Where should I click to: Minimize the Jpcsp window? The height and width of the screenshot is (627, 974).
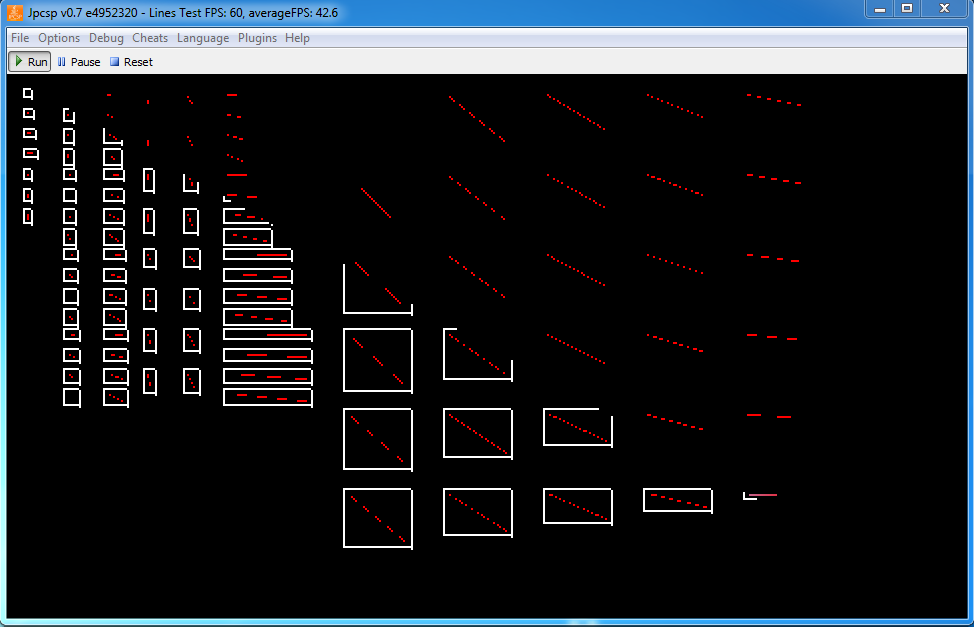pos(880,9)
